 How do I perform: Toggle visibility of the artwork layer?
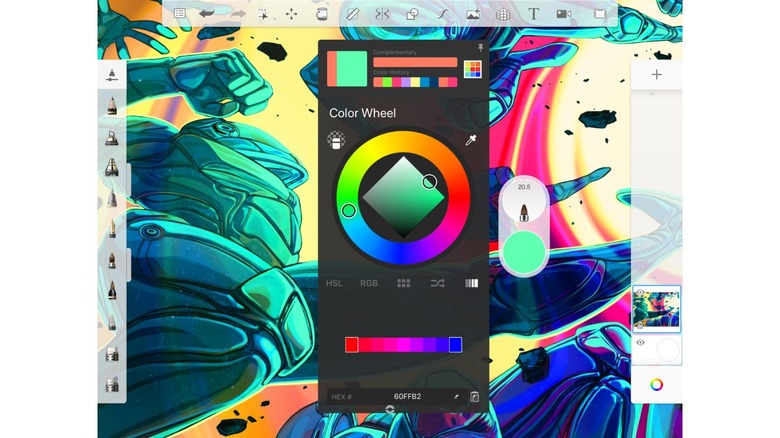click(x=640, y=294)
